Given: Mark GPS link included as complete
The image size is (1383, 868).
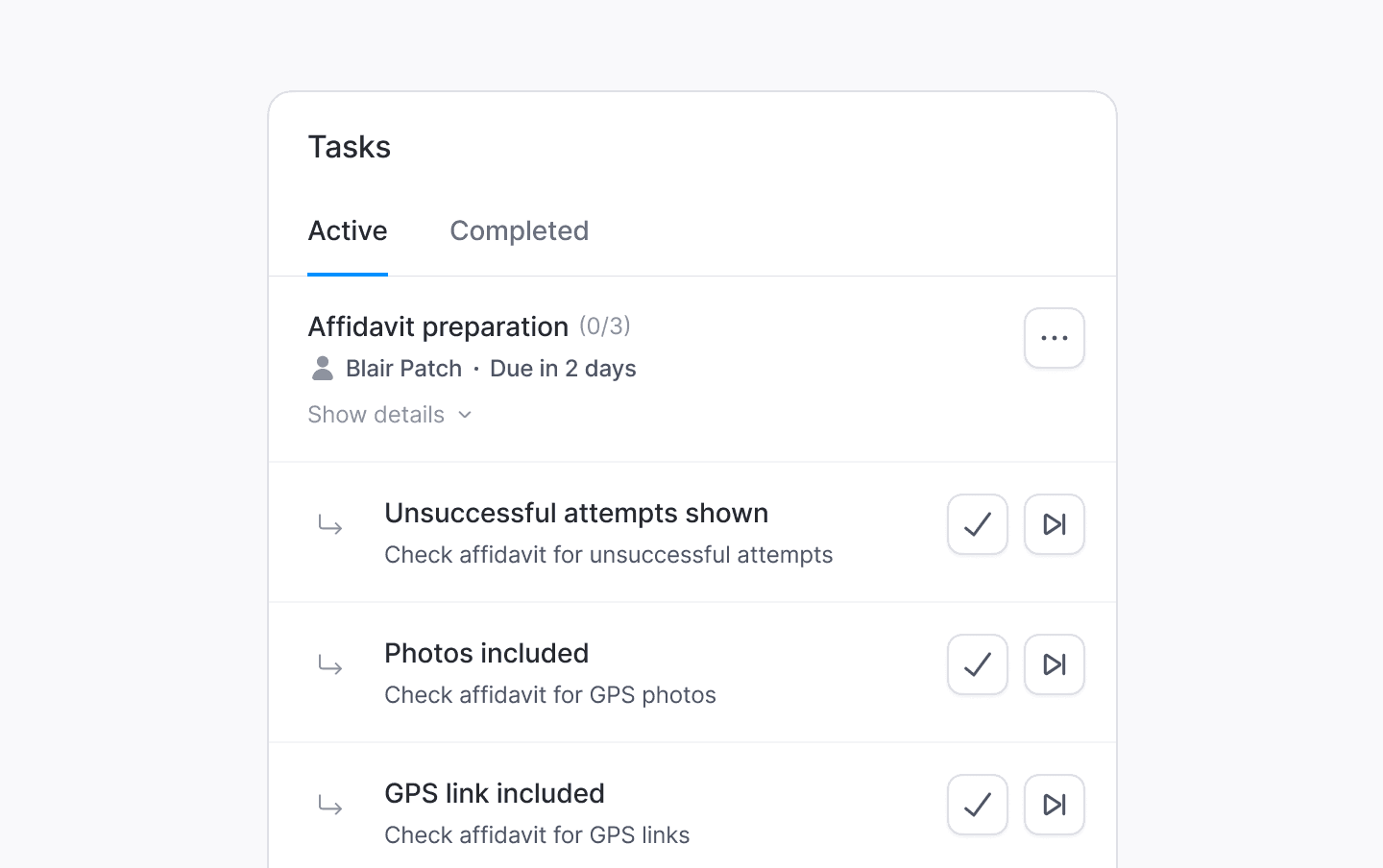Looking at the screenshot, I should point(977,805).
